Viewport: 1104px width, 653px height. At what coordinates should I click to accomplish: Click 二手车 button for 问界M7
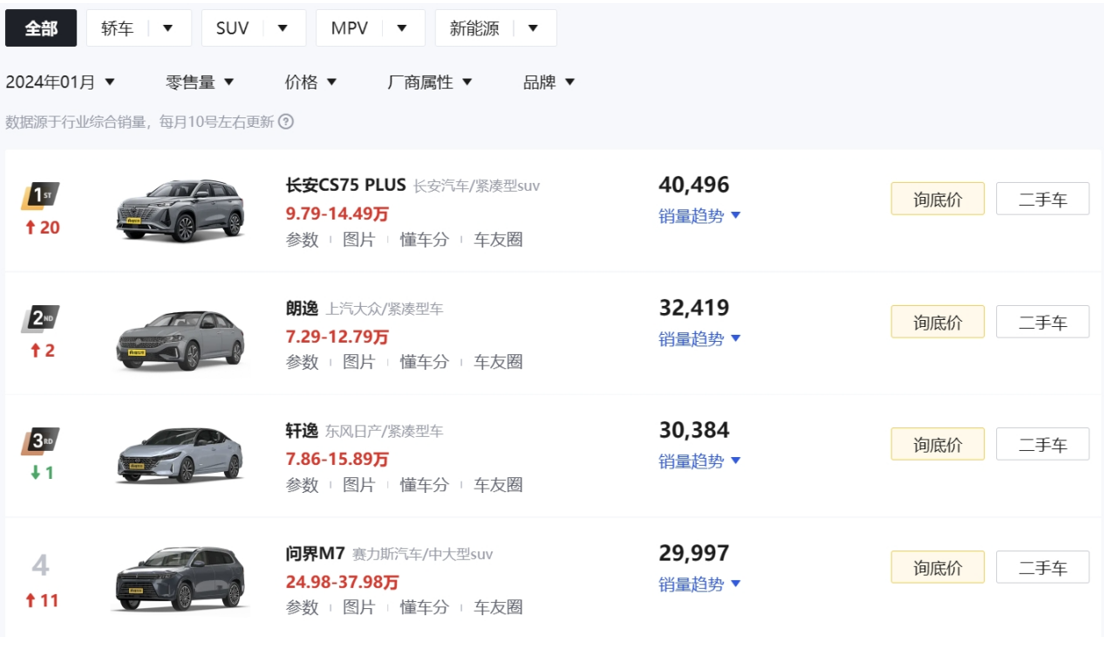(x=1042, y=568)
